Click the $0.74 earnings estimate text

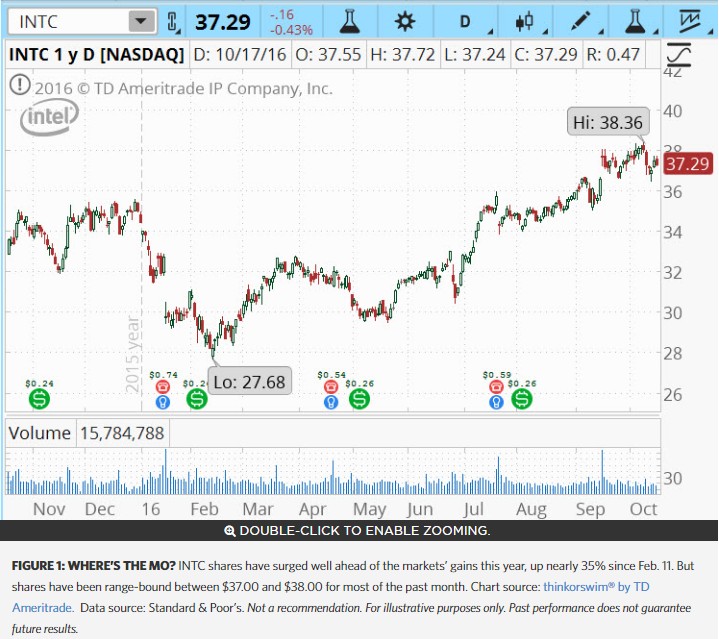pos(163,375)
